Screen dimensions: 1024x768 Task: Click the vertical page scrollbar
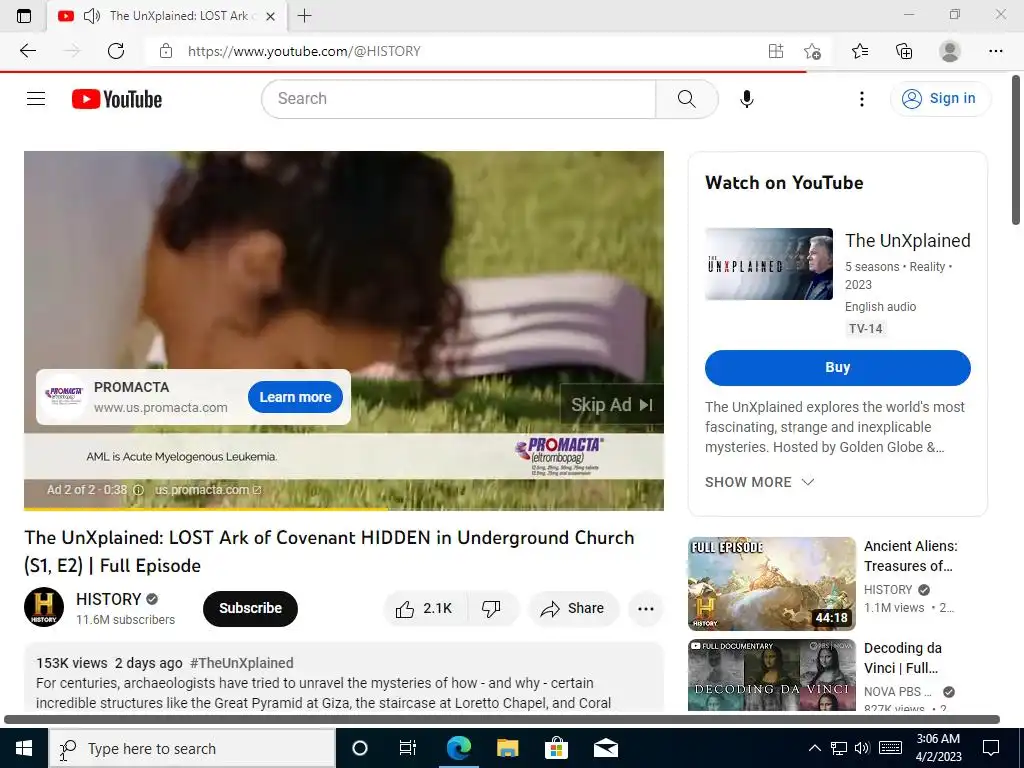pos(1016,151)
